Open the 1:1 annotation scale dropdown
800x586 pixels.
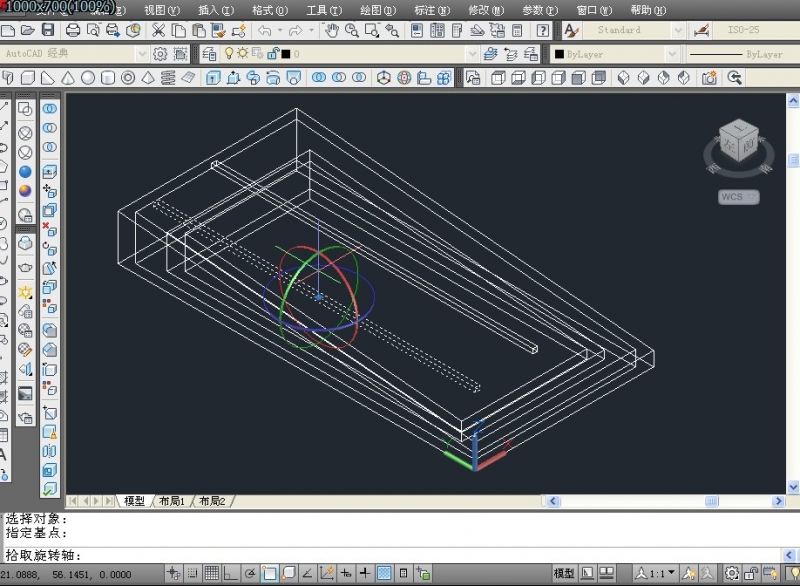(655, 574)
